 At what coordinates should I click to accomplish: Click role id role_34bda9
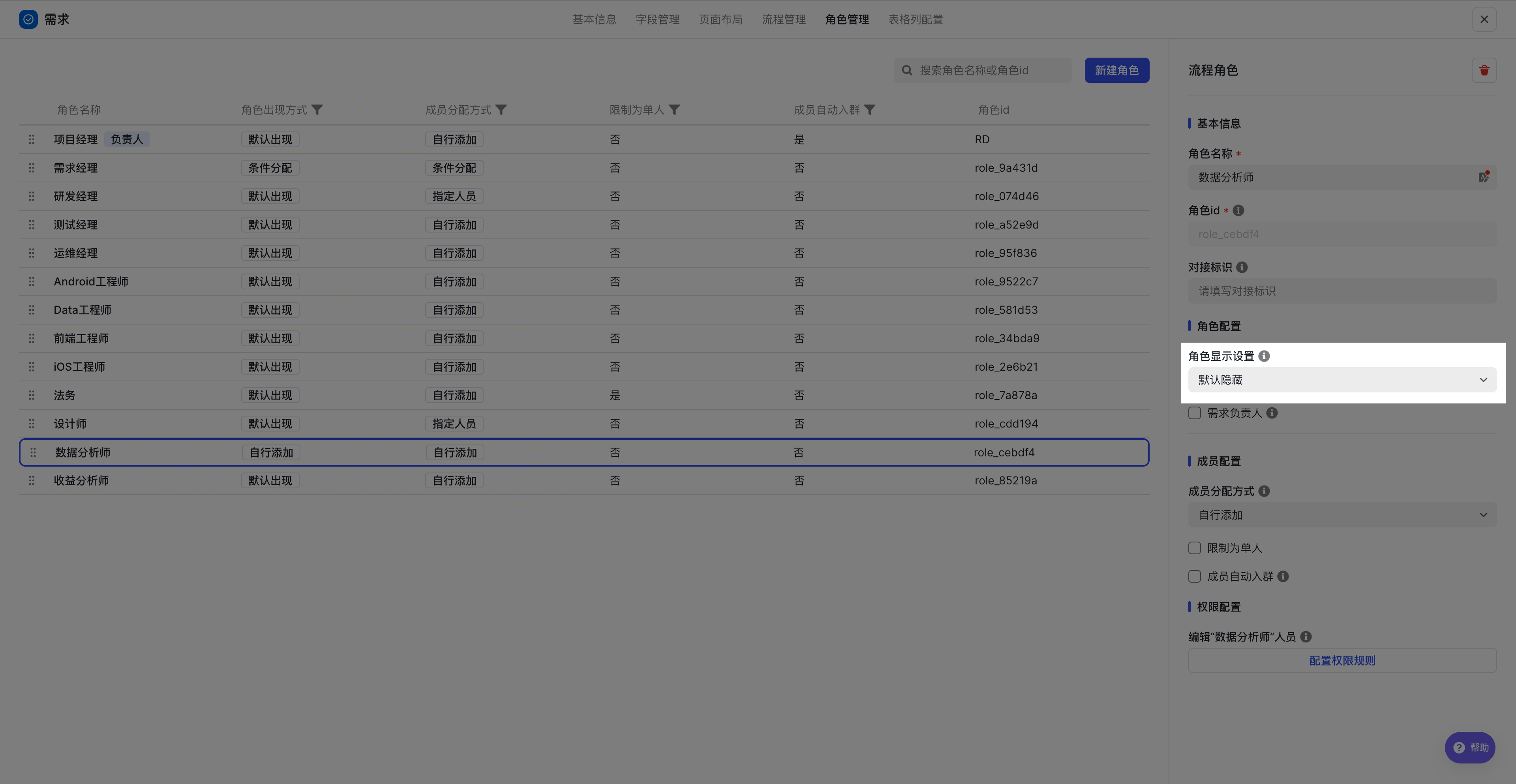[1006, 338]
